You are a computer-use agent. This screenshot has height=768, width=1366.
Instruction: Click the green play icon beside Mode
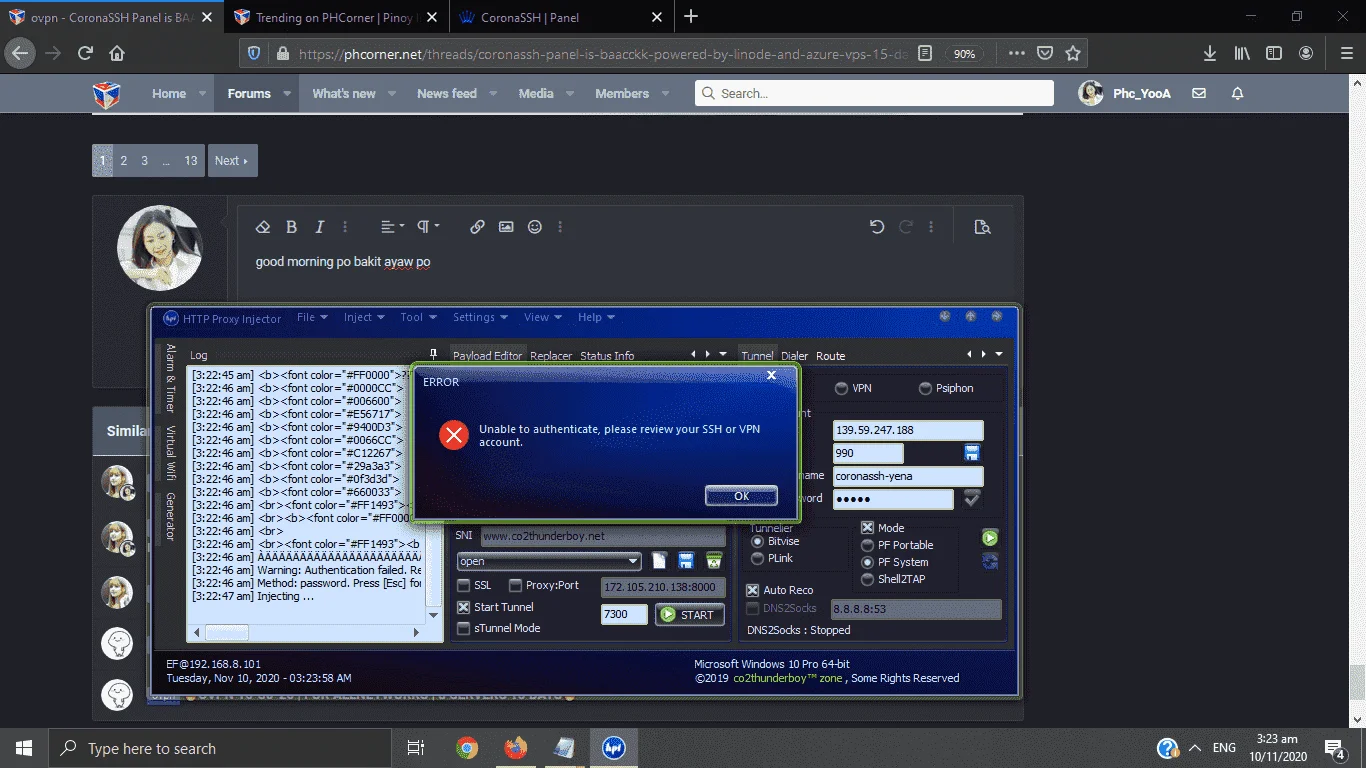(x=990, y=538)
